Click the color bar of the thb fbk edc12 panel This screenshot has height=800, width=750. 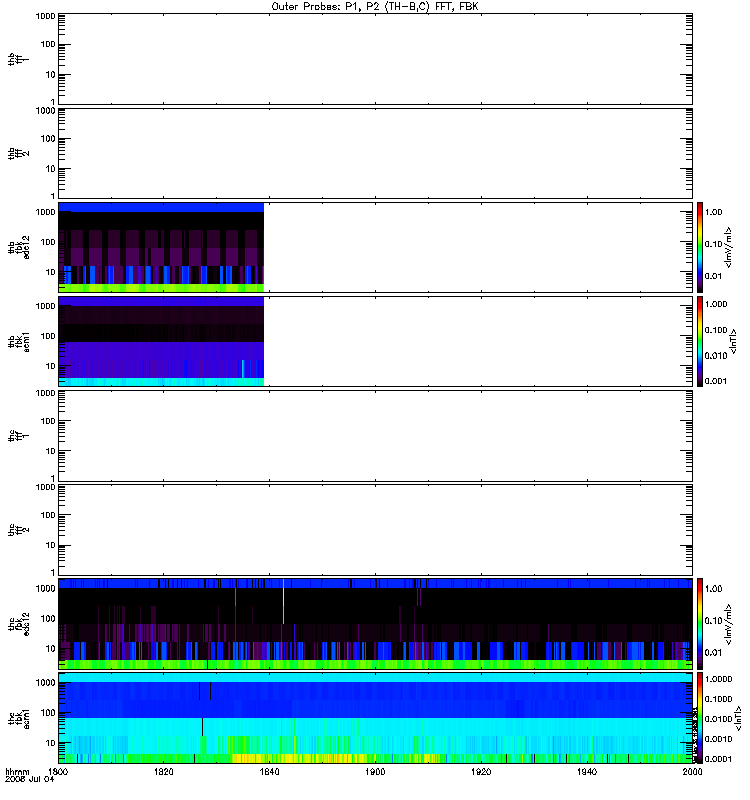tap(700, 247)
